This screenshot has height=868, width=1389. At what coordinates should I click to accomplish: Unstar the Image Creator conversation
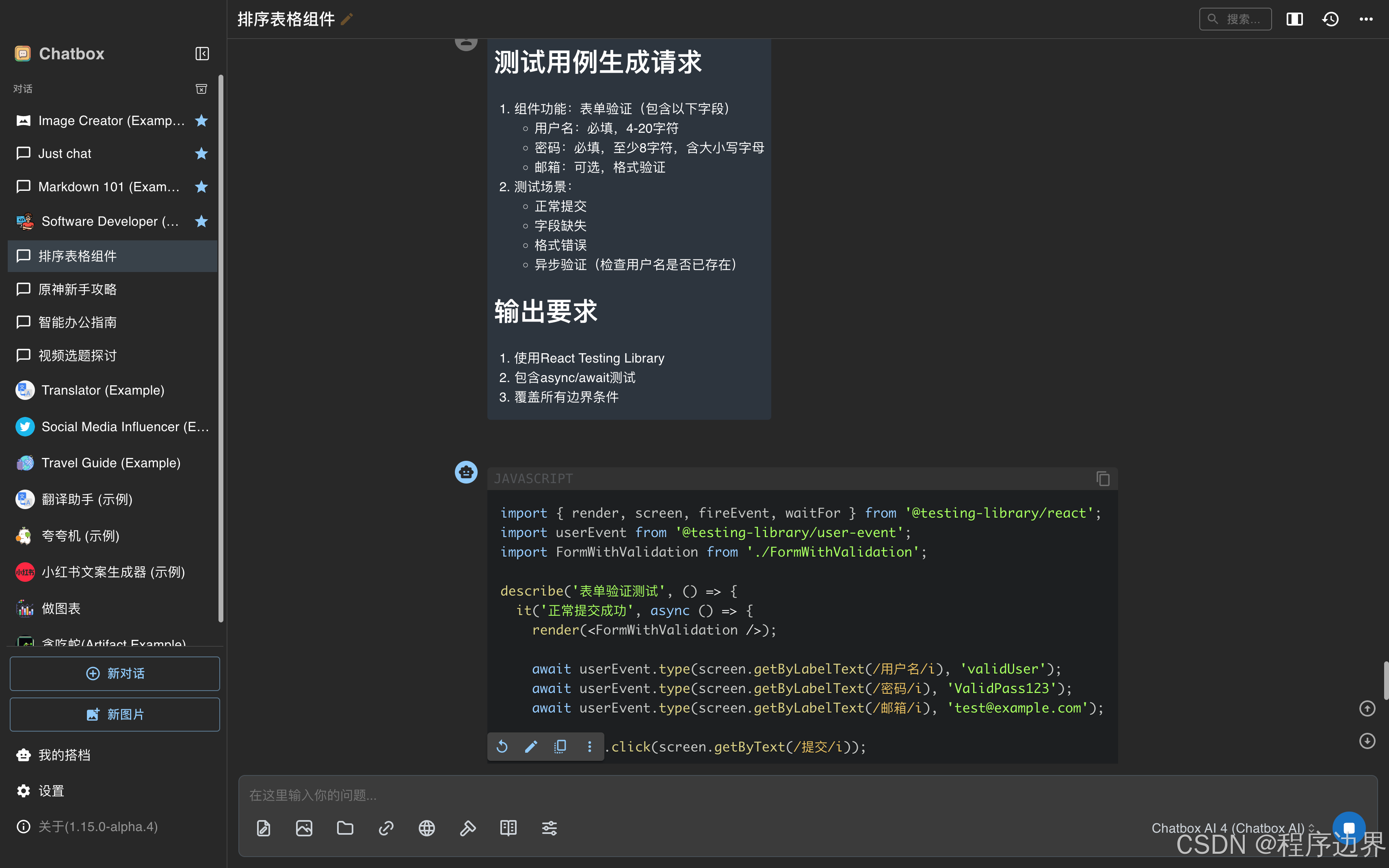[201, 121]
